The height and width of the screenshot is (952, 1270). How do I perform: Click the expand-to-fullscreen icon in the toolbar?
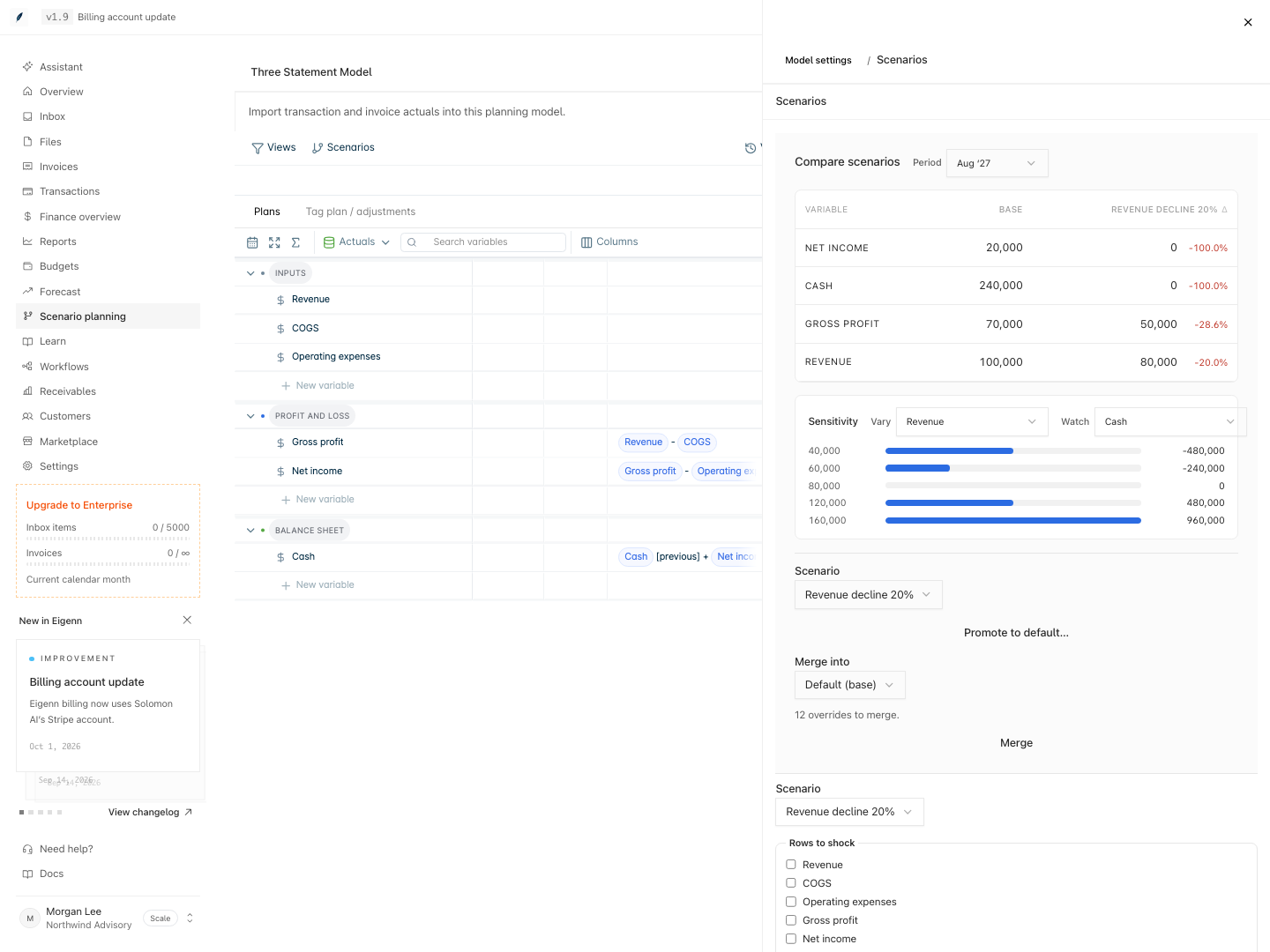[274, 242]
